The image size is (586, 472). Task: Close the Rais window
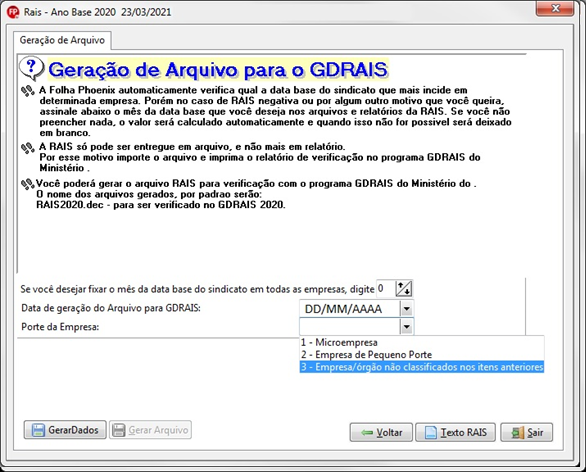click(555, 8)
